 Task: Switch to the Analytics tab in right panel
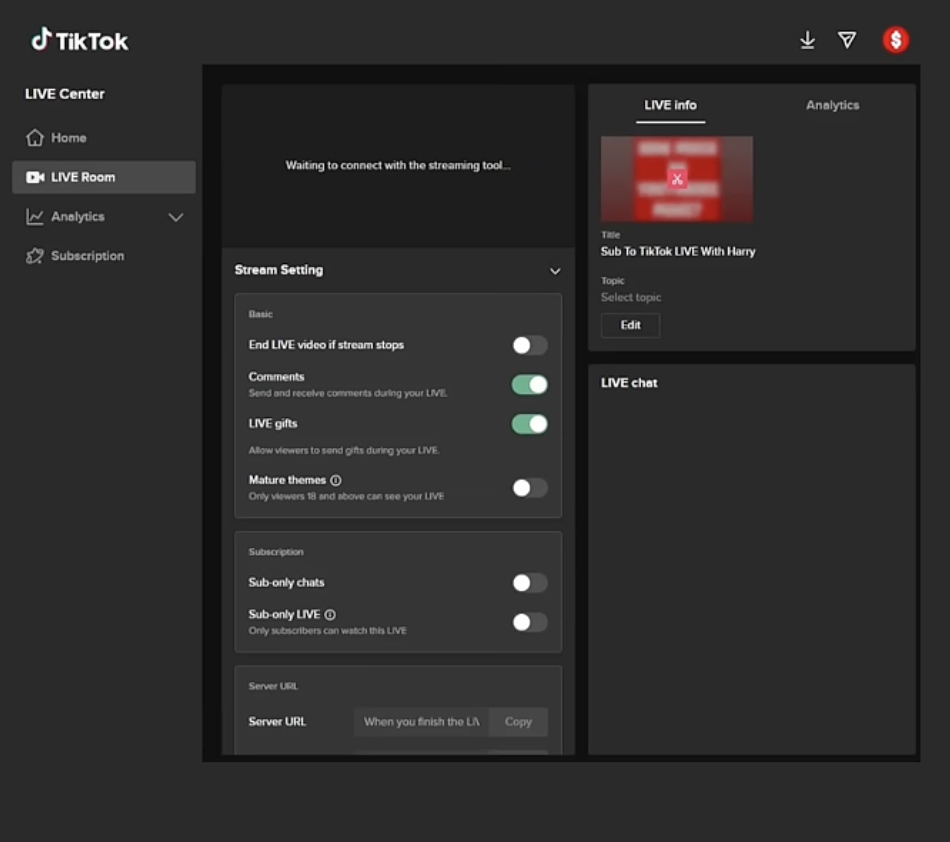[832, 105]
